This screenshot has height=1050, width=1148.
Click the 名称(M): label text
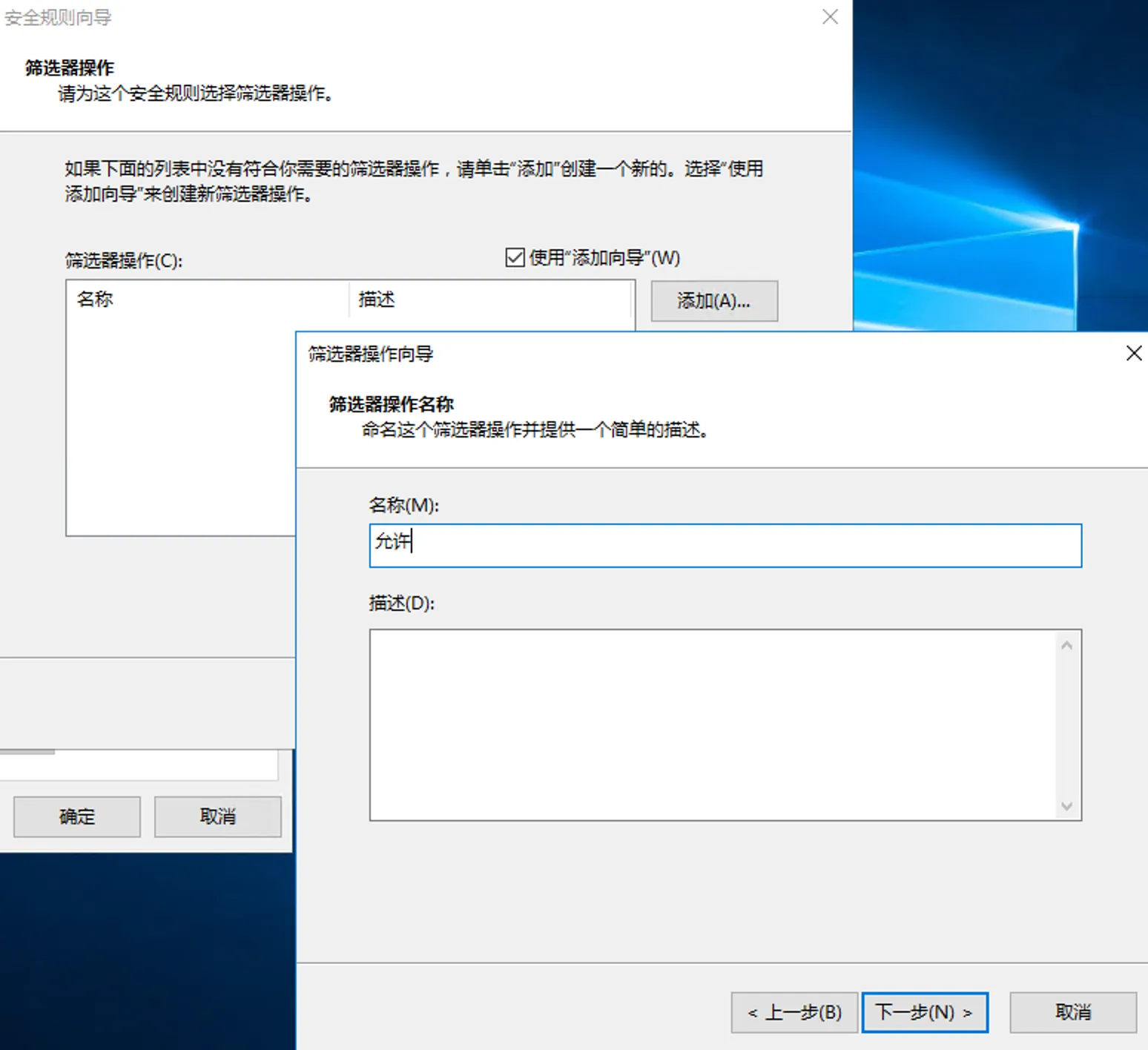coord(403,505)
